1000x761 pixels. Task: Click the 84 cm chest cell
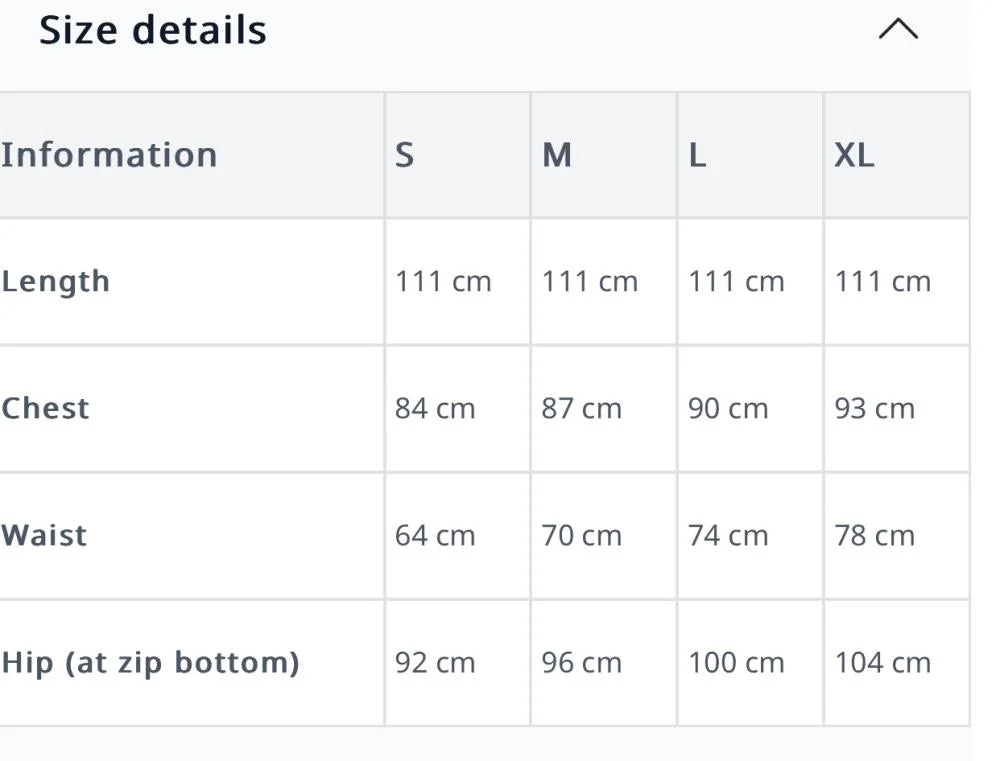[435, 409]
